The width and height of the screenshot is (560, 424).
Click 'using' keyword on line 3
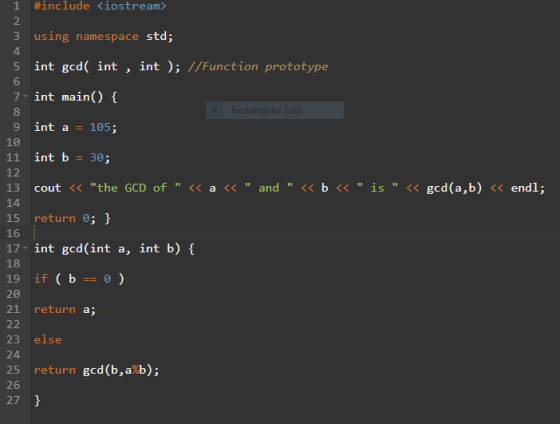pyautogui.click(x=51, y=36)
